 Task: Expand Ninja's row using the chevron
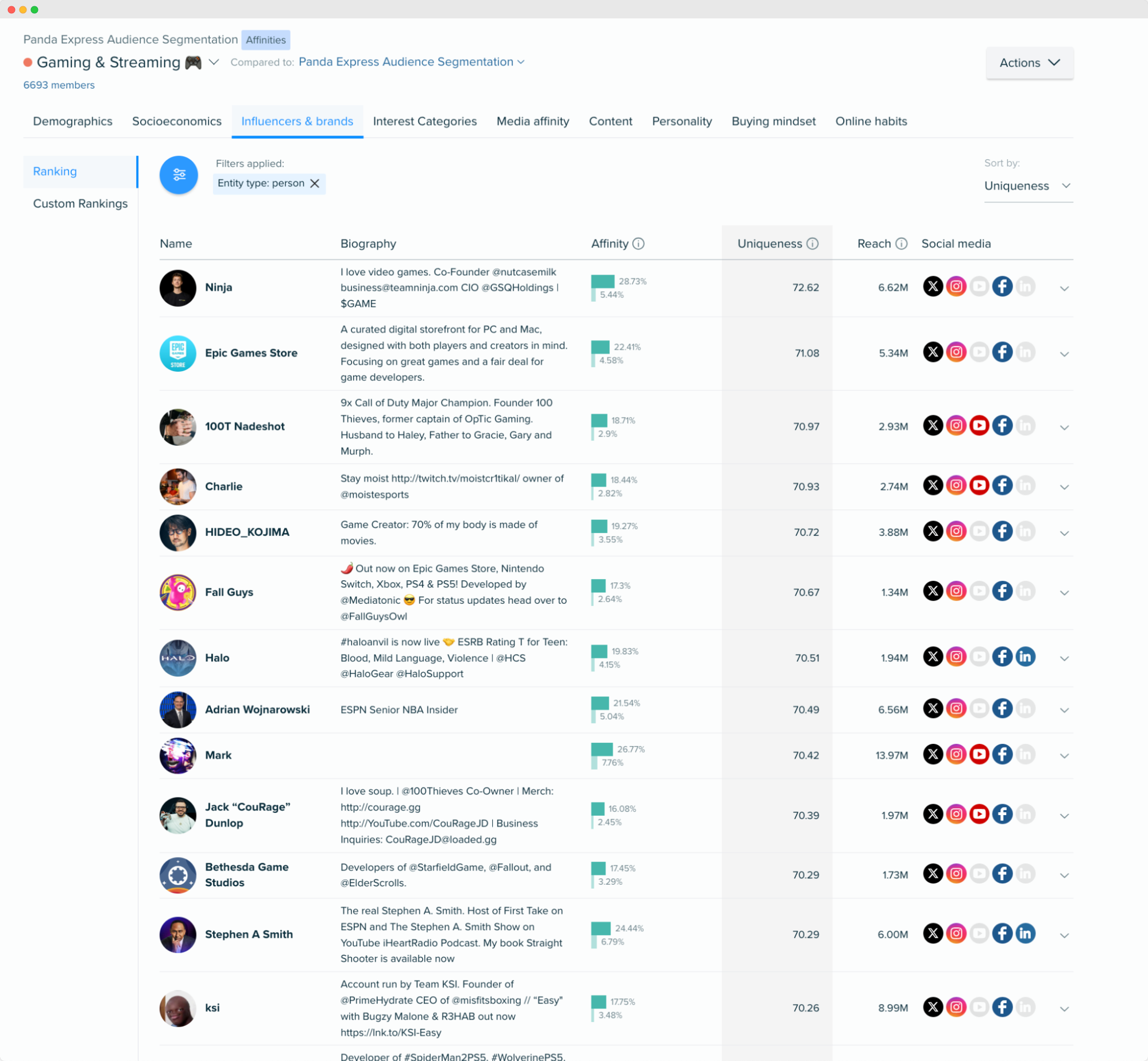click(1065, 288)
